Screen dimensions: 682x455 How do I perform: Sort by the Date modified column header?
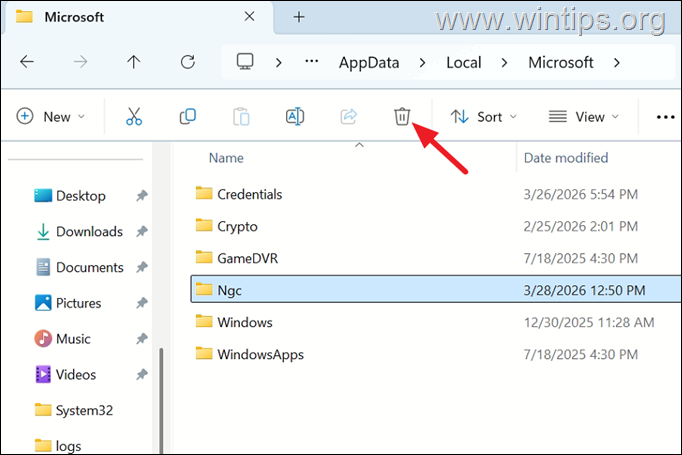coord(565,158)
